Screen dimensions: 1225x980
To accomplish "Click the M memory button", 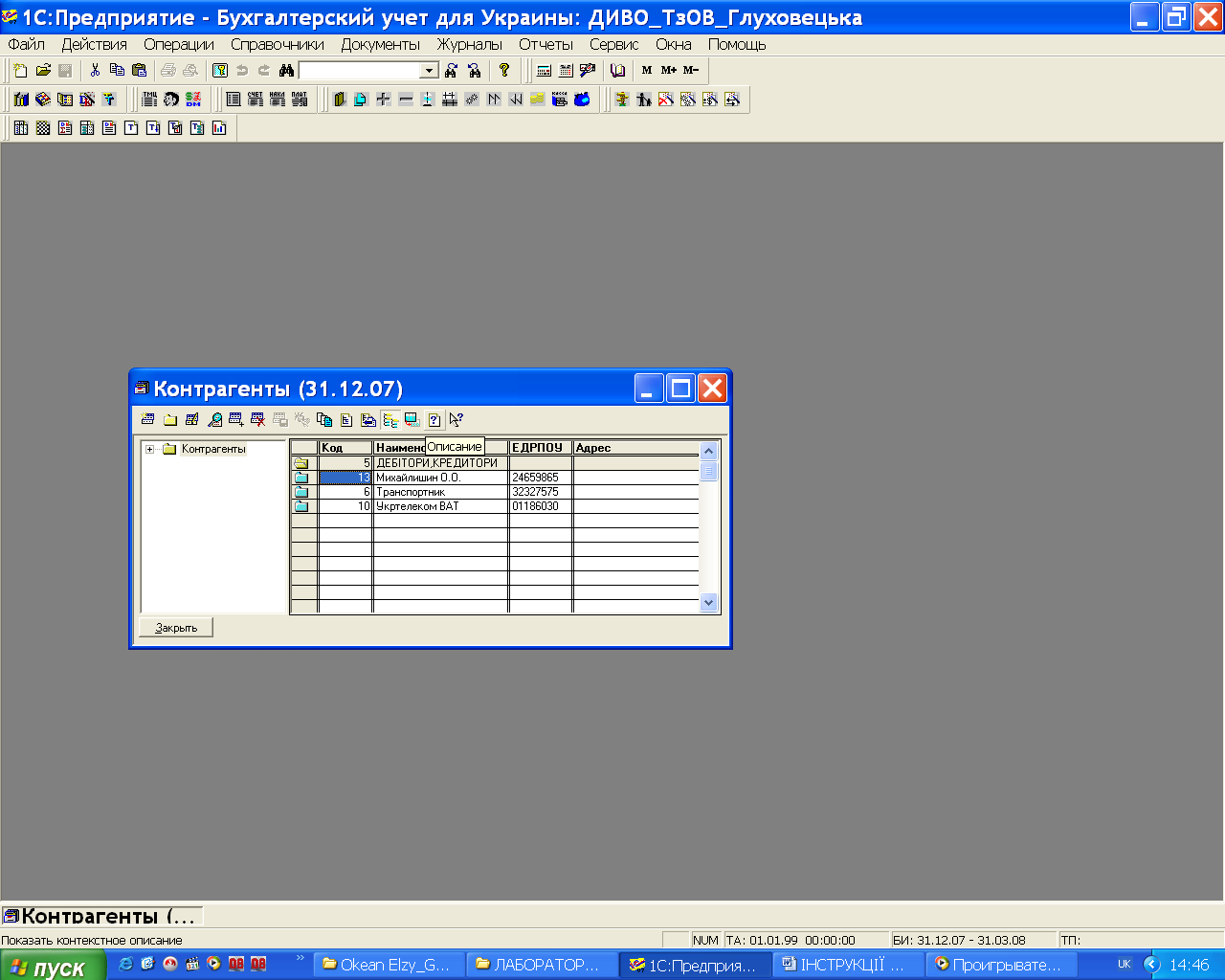I will click(x=647, y=71).
